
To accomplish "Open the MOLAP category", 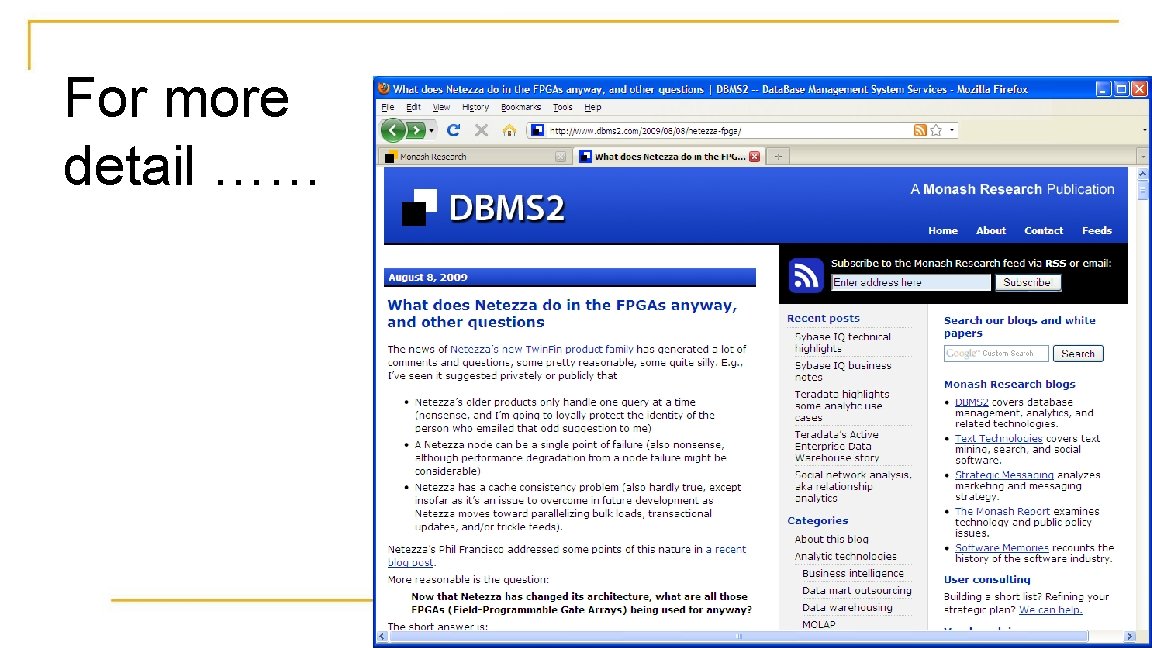I will point(818,624).
